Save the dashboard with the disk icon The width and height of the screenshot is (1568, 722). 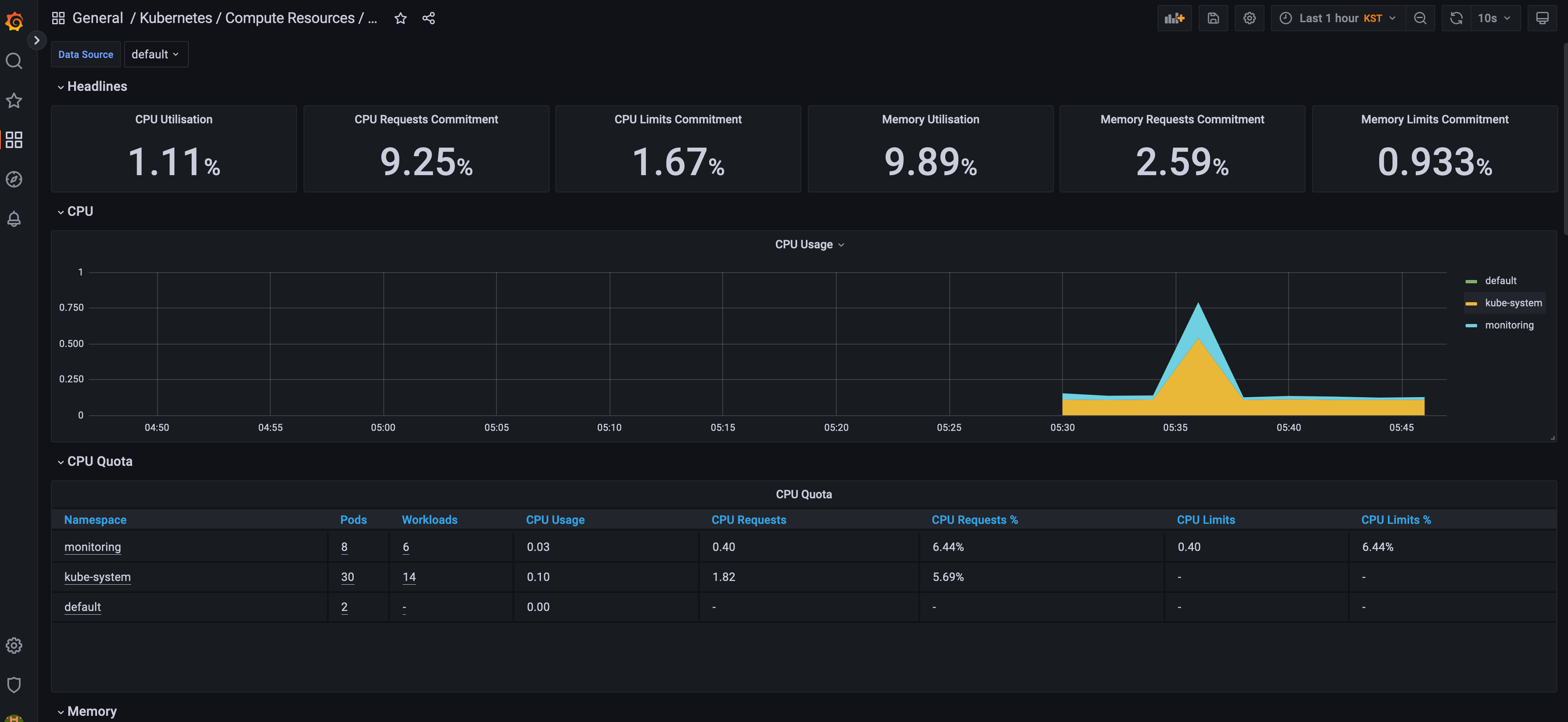(1213, 18)
